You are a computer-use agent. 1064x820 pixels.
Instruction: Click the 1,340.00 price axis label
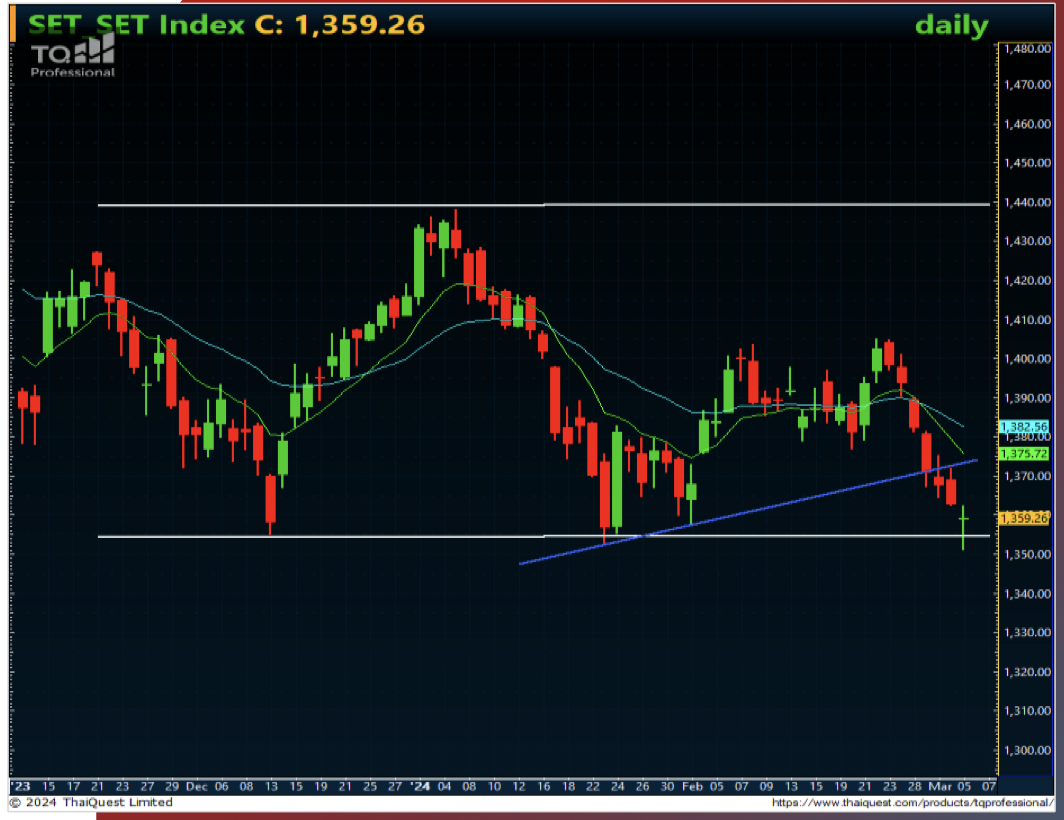coord(1027,594)
